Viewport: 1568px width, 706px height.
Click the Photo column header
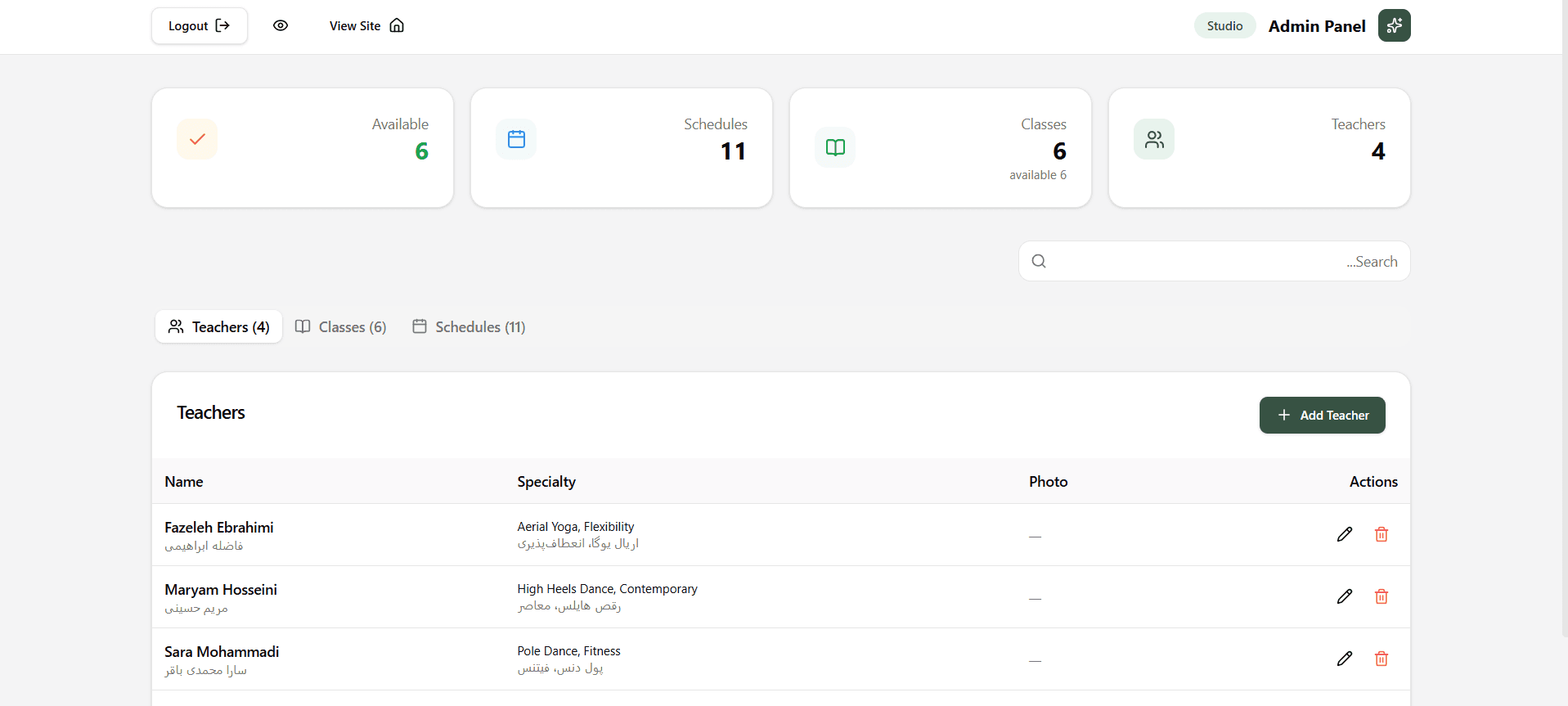click(1048, 482)
